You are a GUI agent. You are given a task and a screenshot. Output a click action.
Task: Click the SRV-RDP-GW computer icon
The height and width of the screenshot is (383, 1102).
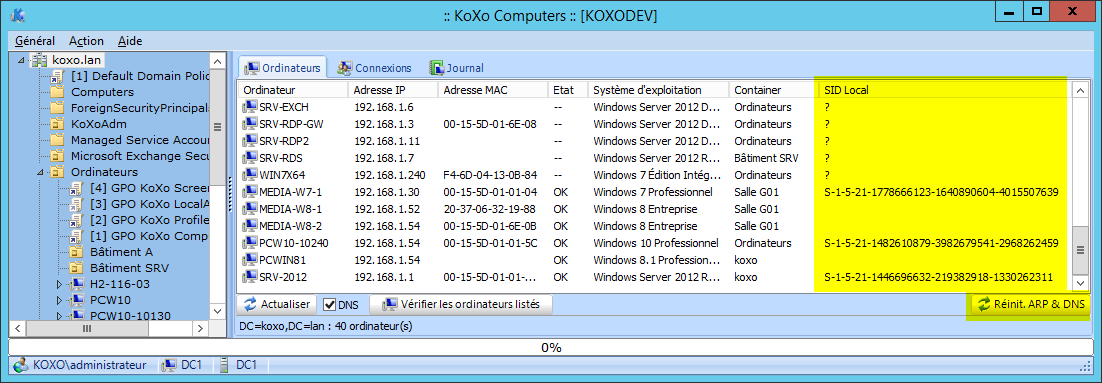[249, 124]
